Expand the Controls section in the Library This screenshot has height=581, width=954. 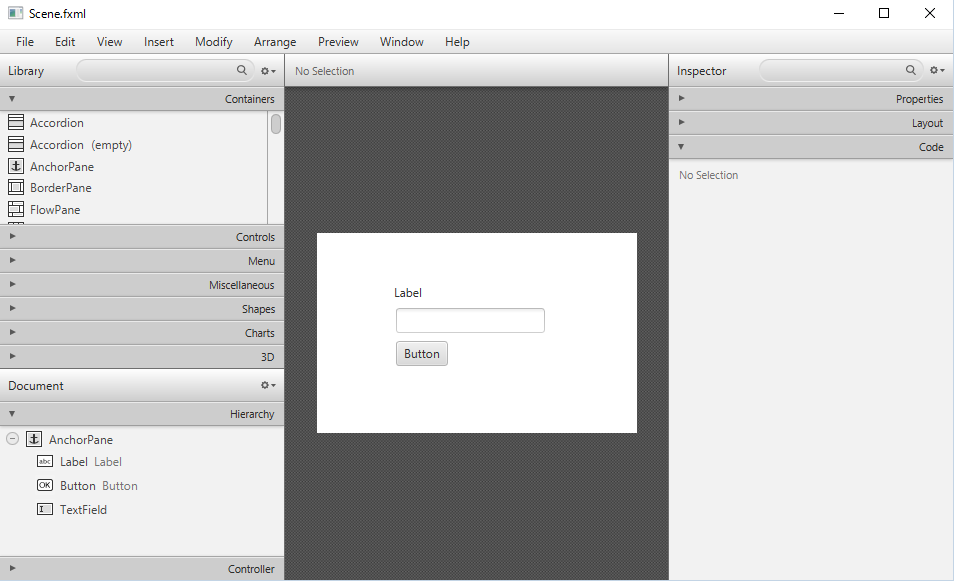(12, 237)
